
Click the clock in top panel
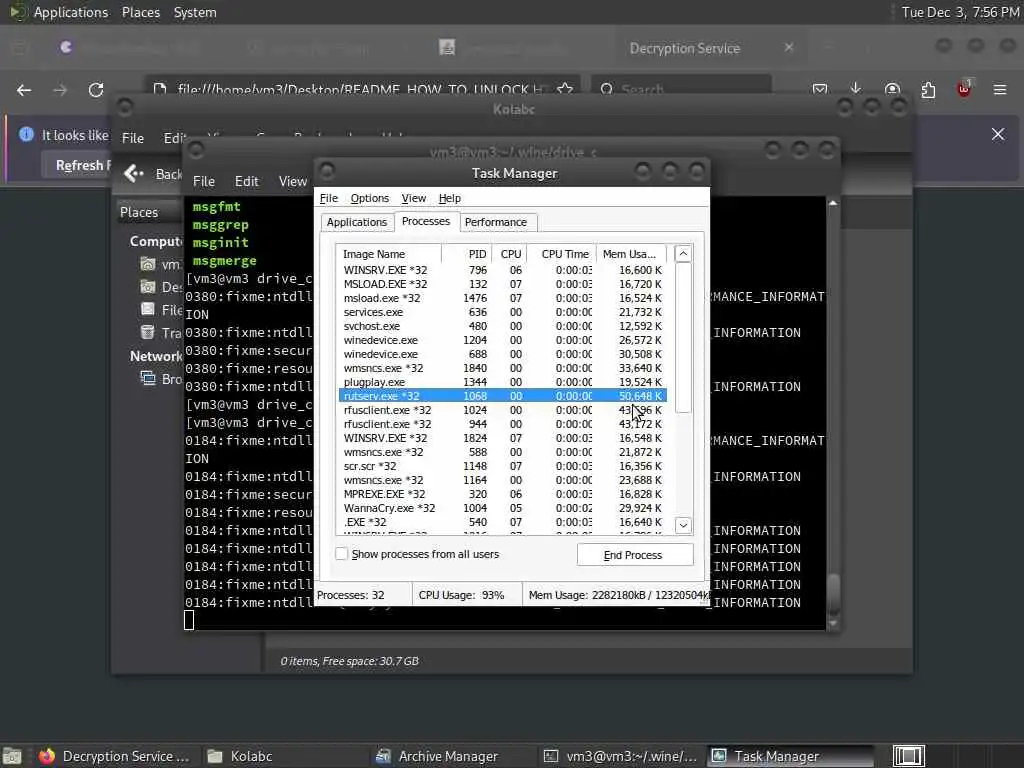click(960, 12)
